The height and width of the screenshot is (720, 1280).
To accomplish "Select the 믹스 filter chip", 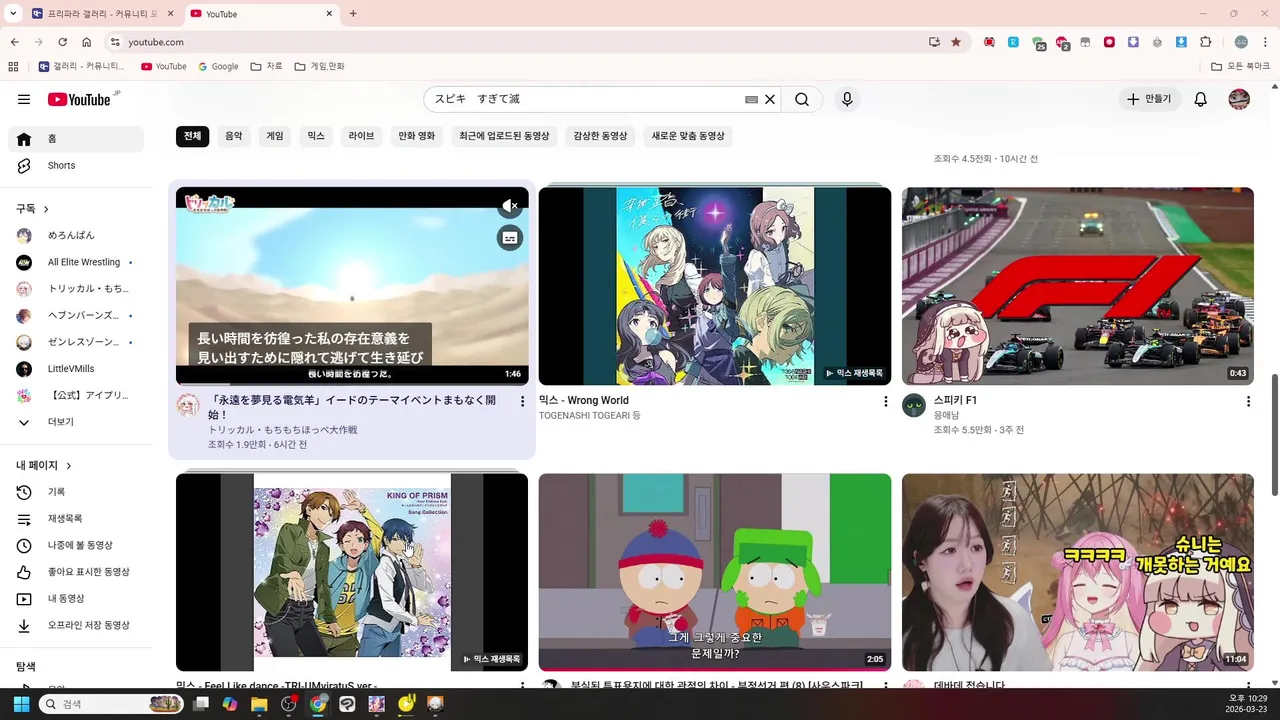I will point(316,136).
